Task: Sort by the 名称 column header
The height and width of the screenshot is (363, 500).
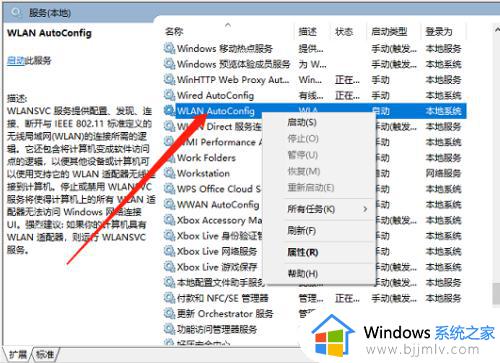Action: [x=228, y=32]
